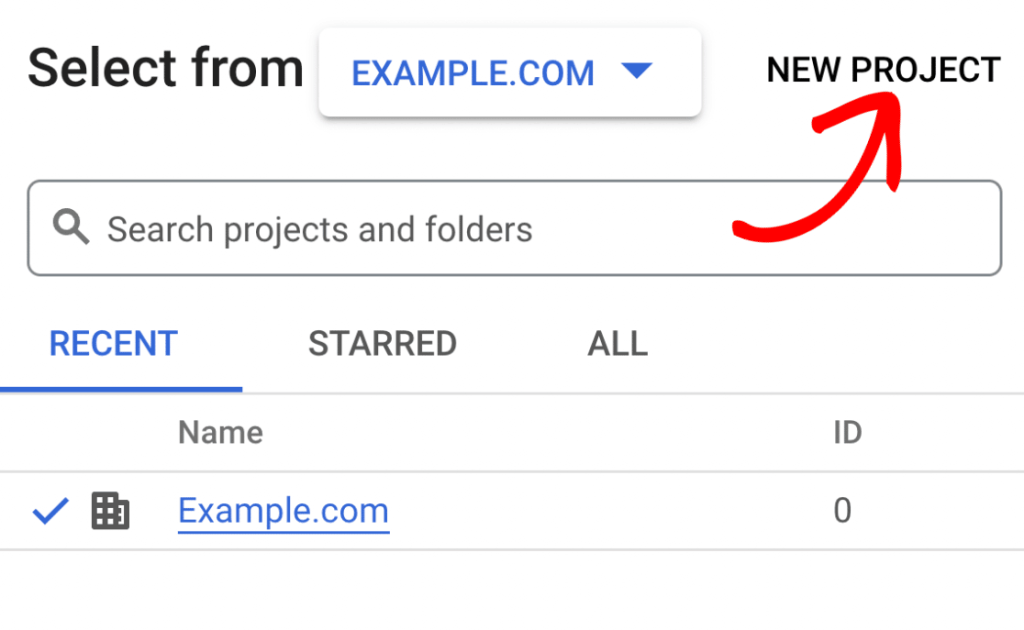
Task: Open the STARRED tab
Action: pyautogui.click(x=382, y=344)
